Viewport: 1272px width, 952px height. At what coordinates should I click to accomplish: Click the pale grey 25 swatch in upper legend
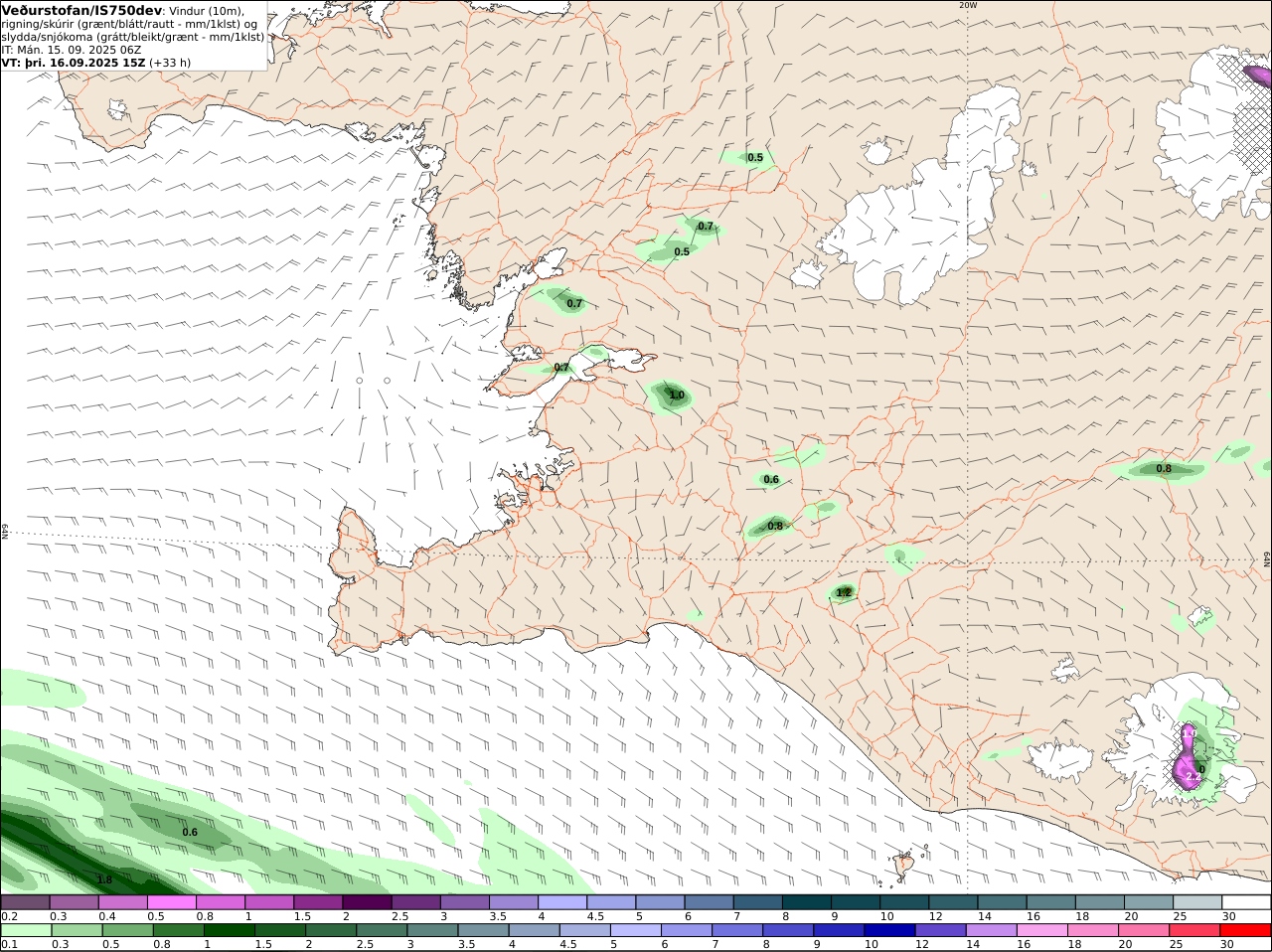point(1197,902)
